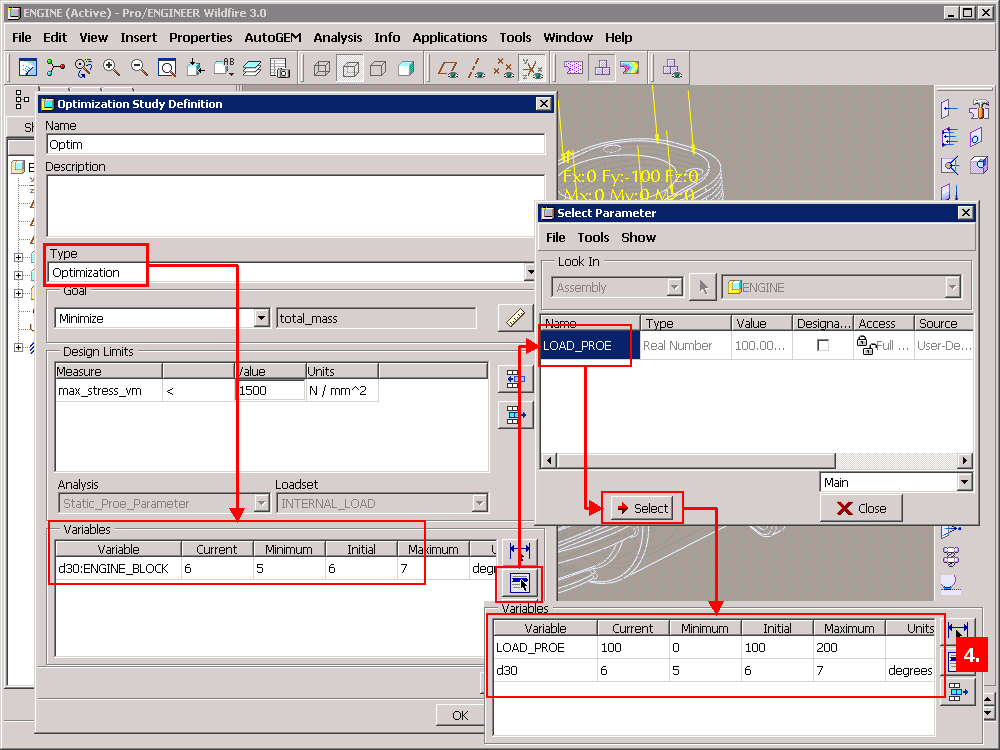Image resolution: width=1000 pixels, height=750 pixels.
Task: Expand the last collapsed model tree node
Action: [x=18, y=348]
